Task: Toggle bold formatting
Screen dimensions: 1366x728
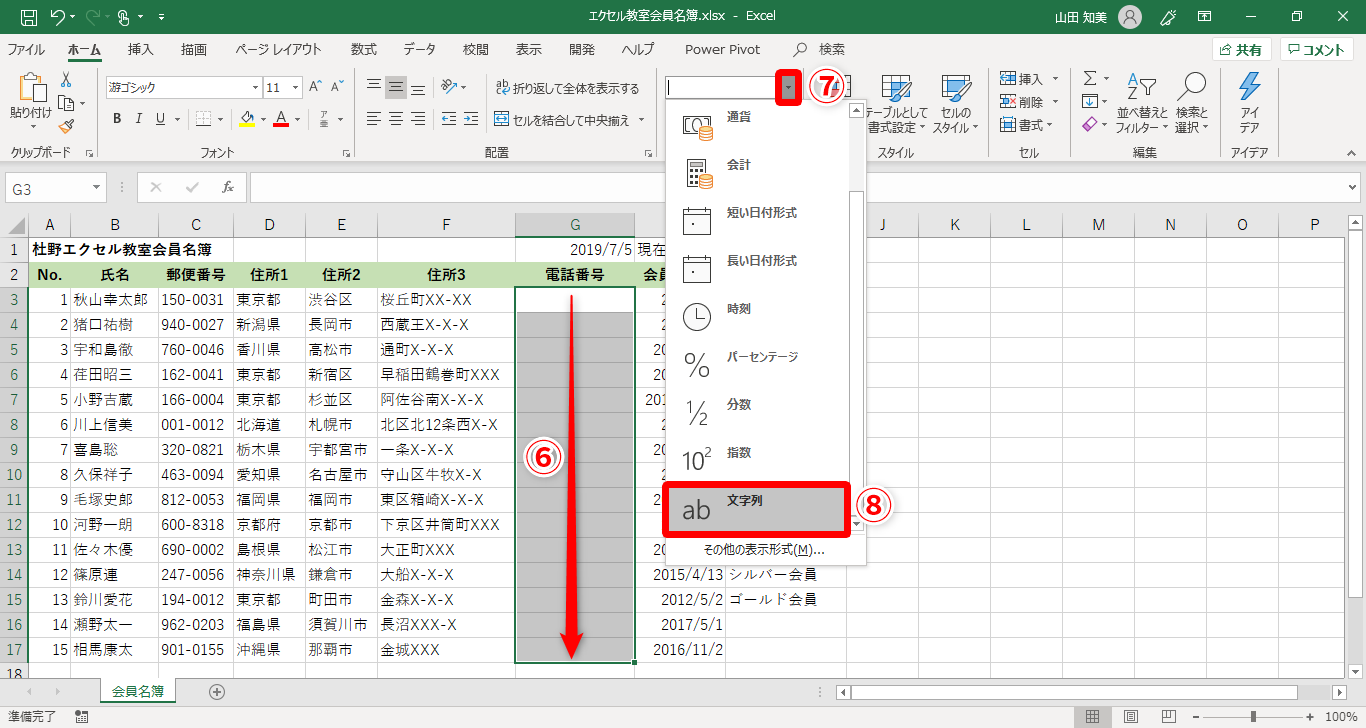Action: click(x=117, y=119)
